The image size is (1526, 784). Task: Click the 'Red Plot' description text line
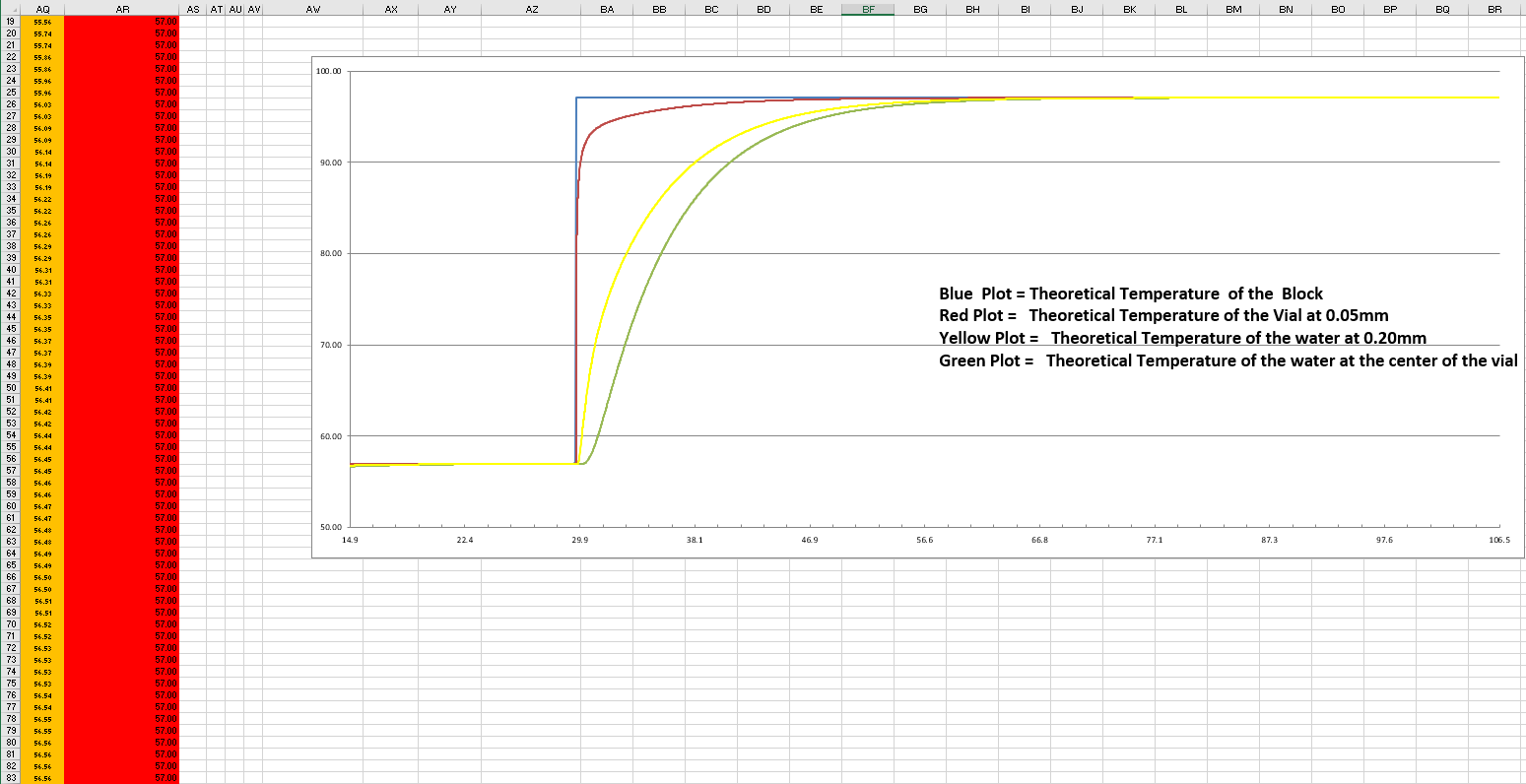pos(1162,315)
